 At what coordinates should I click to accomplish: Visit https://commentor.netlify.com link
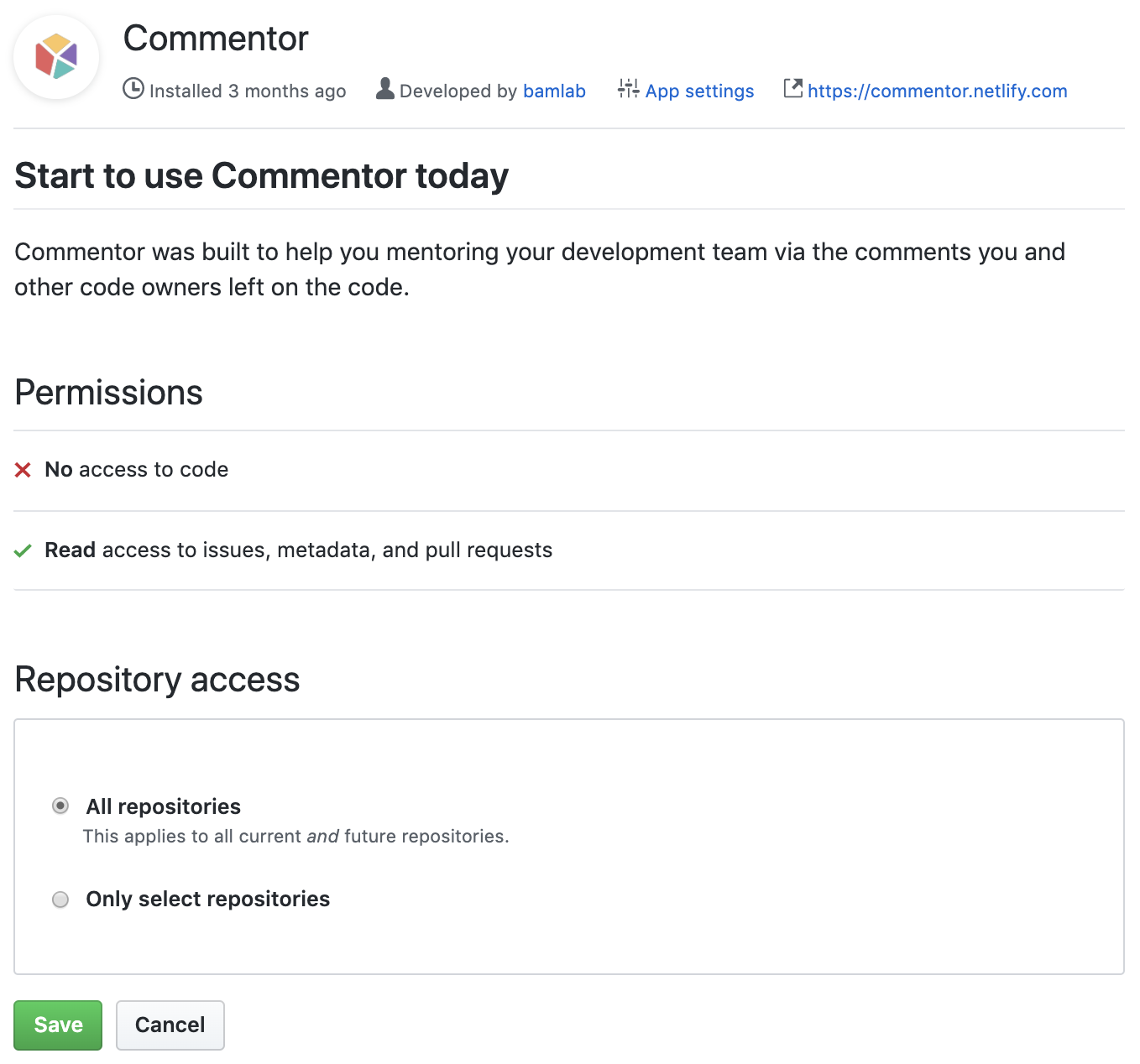[937, 91]
